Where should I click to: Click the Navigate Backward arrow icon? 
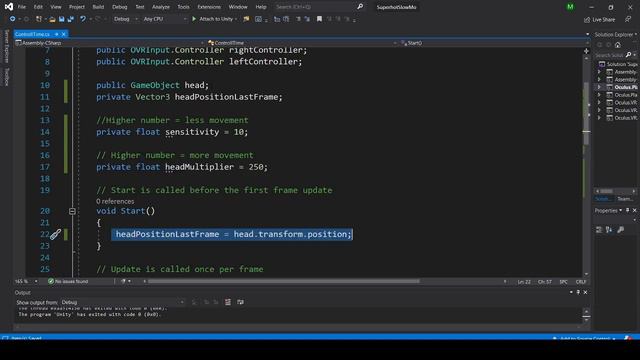[13, 19]
